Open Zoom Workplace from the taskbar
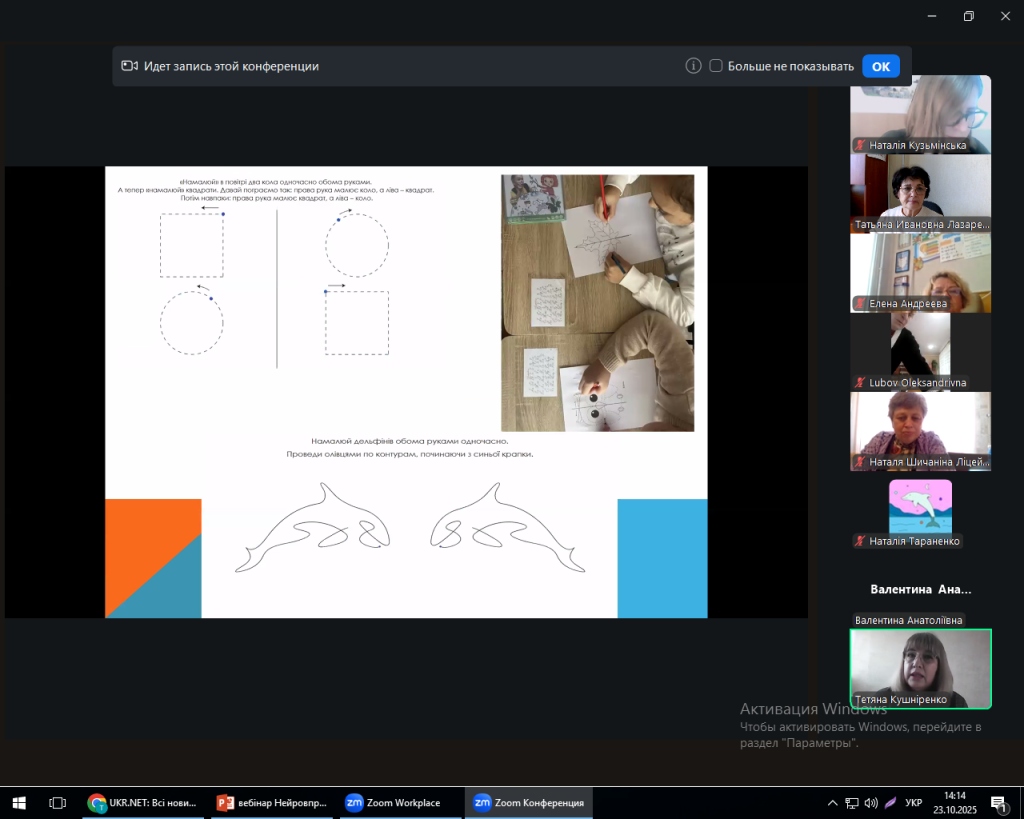 (x=394, y=803)
